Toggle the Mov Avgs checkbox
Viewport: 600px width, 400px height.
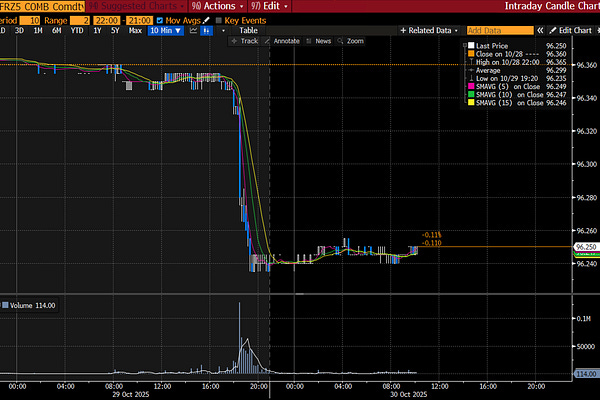(160, 20)
